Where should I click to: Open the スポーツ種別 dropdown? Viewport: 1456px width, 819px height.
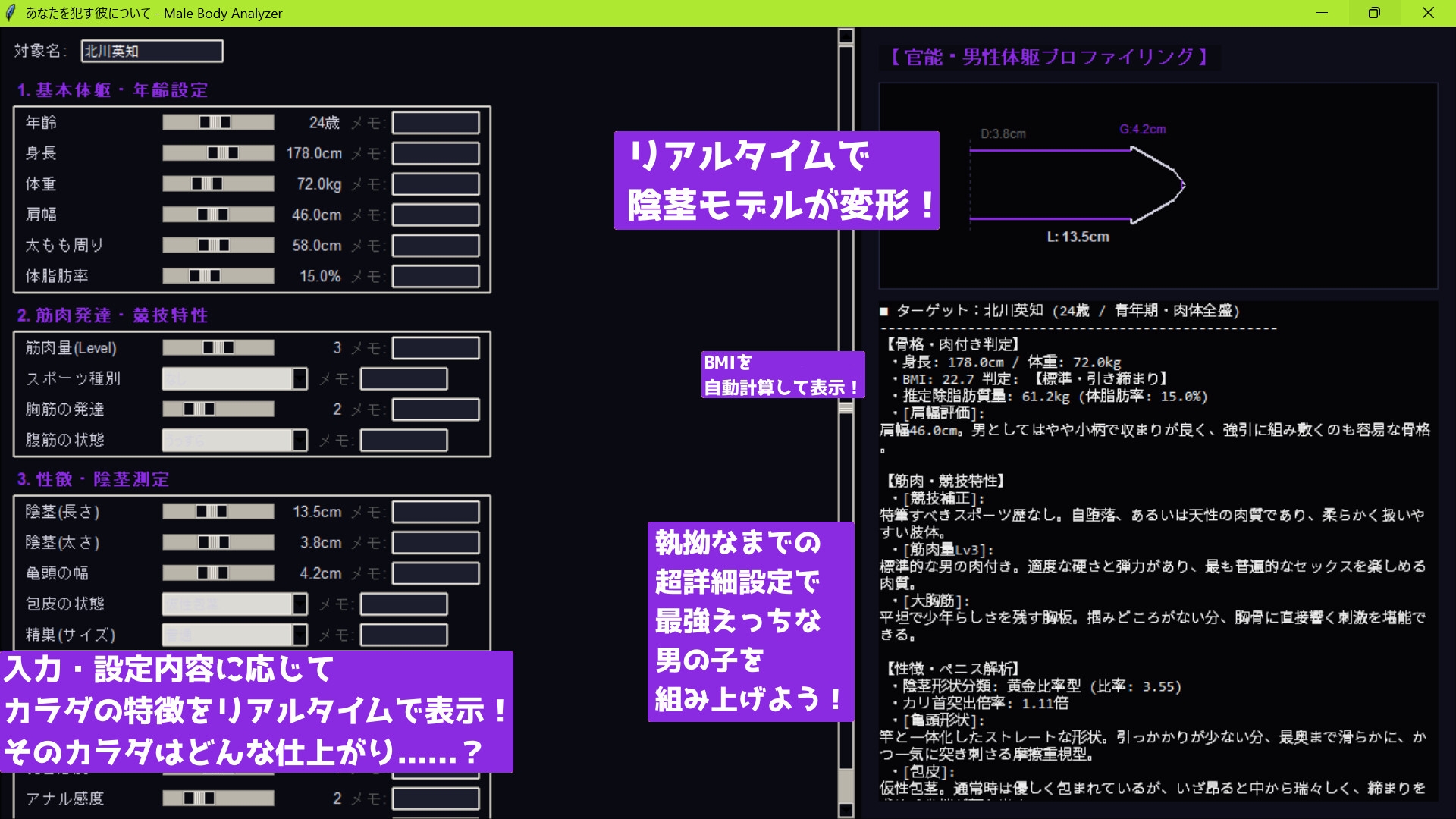[234, 378]
